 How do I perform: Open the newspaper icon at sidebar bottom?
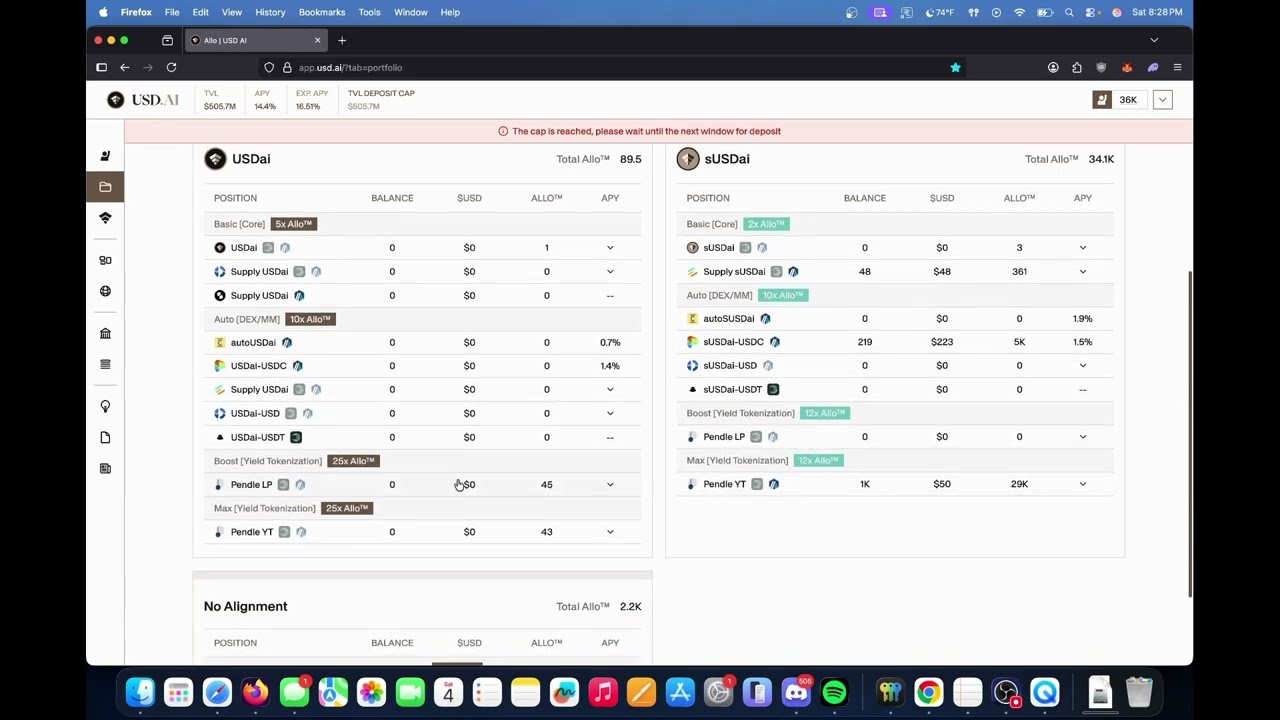pos(105,468)
